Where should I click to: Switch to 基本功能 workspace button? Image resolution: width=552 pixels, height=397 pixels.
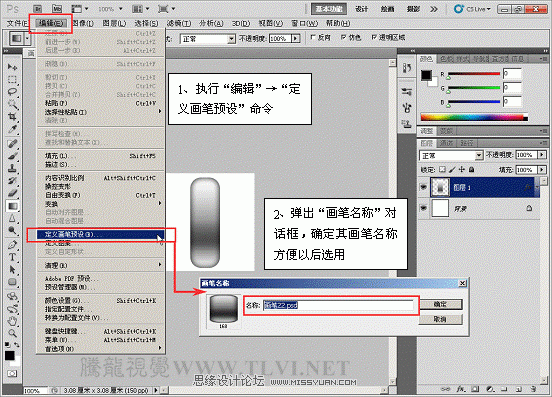pos(328,9)
